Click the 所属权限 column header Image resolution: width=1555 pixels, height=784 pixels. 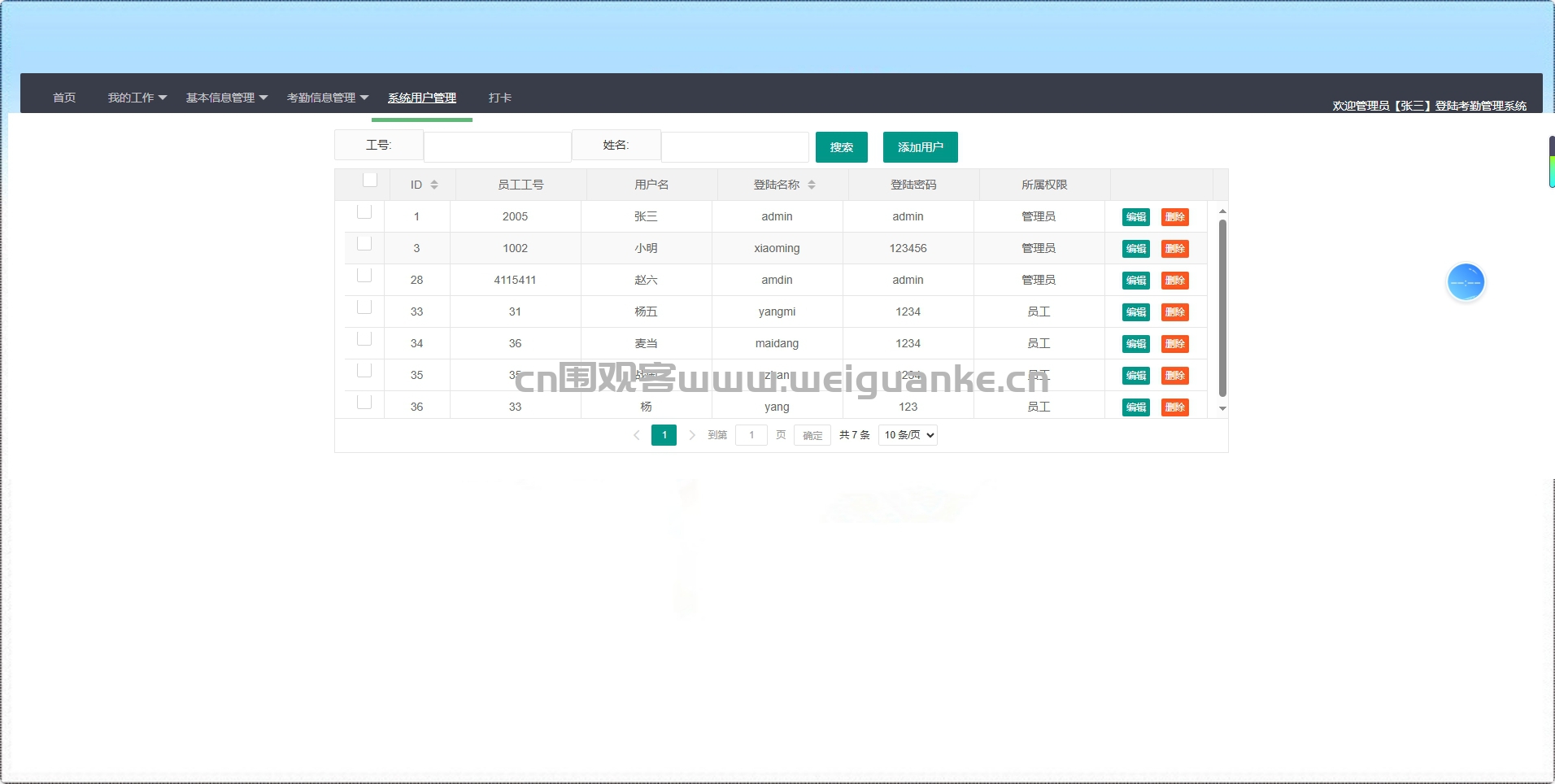pos(1044,185)
